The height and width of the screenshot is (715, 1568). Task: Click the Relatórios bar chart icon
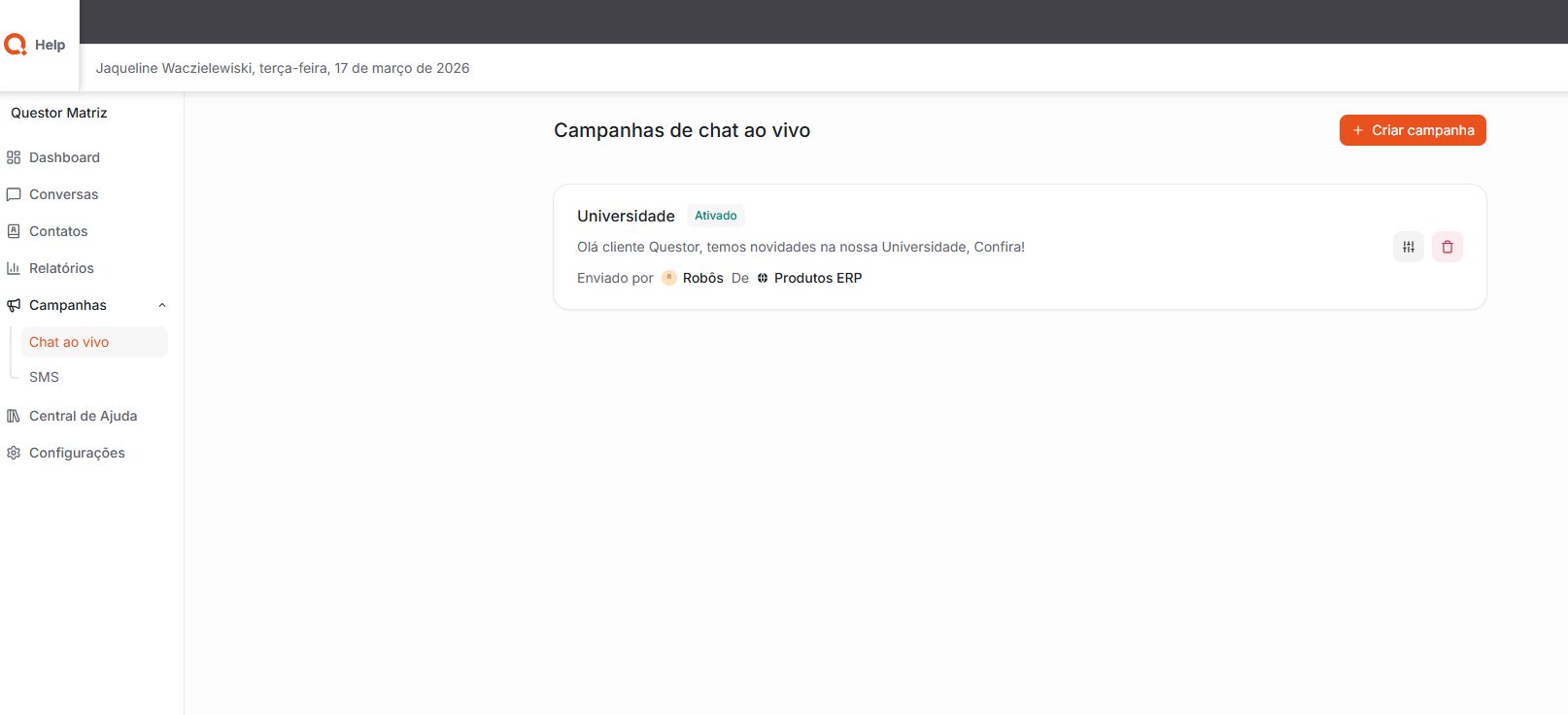click(14, 268)
